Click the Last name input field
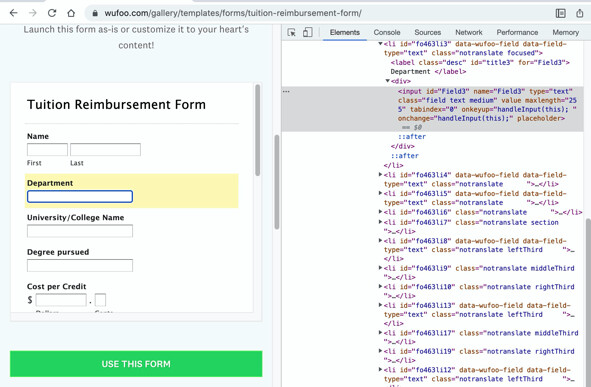The width and height of the screenshot is (591, 387). (x=105, y=150)
